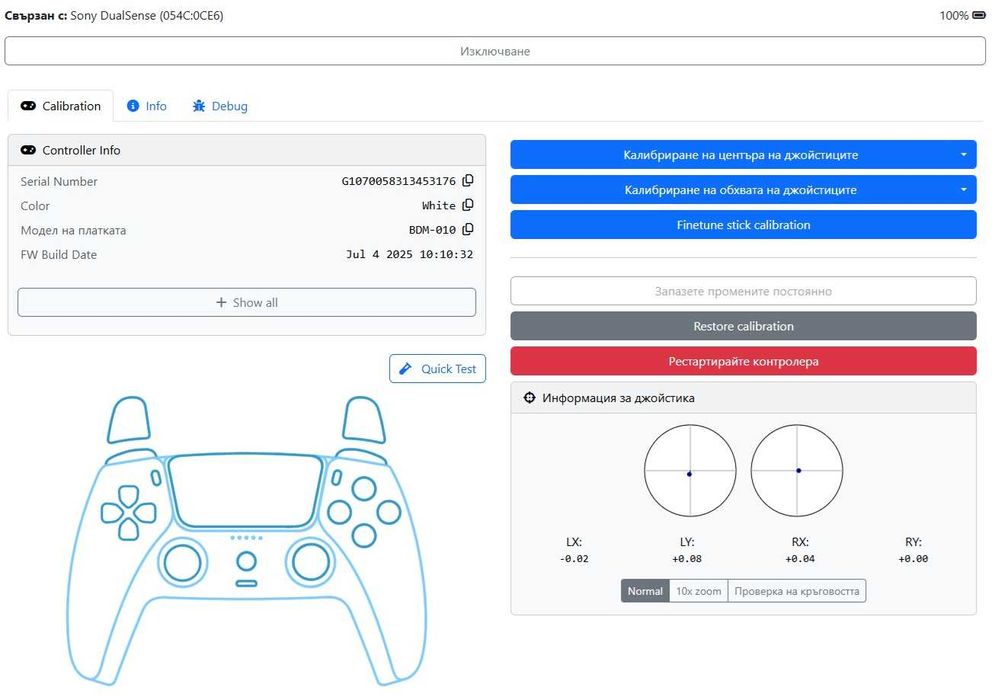Click the D-pad right button on diagram
The image size is (995, 699).
pos(145,513)
